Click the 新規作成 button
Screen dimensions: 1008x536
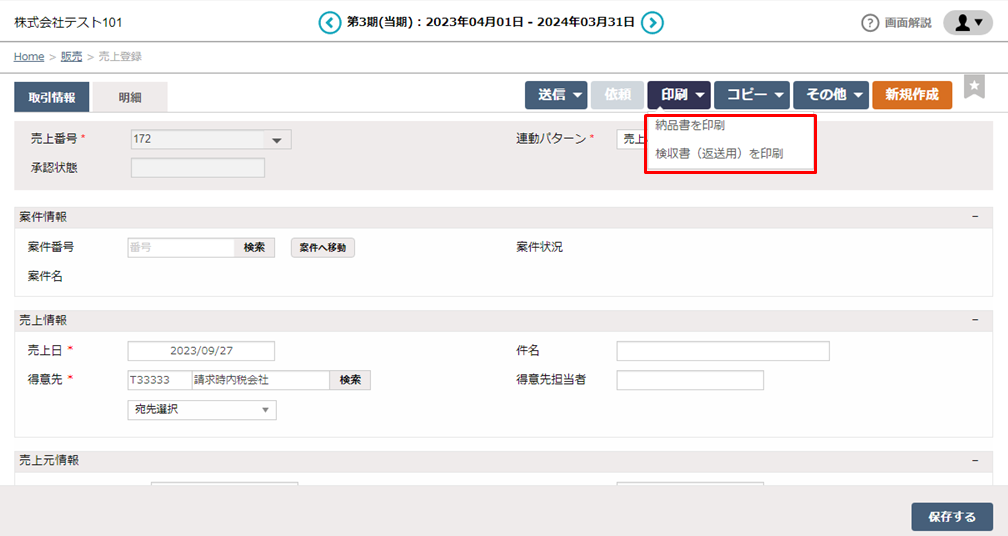point(911,95)
